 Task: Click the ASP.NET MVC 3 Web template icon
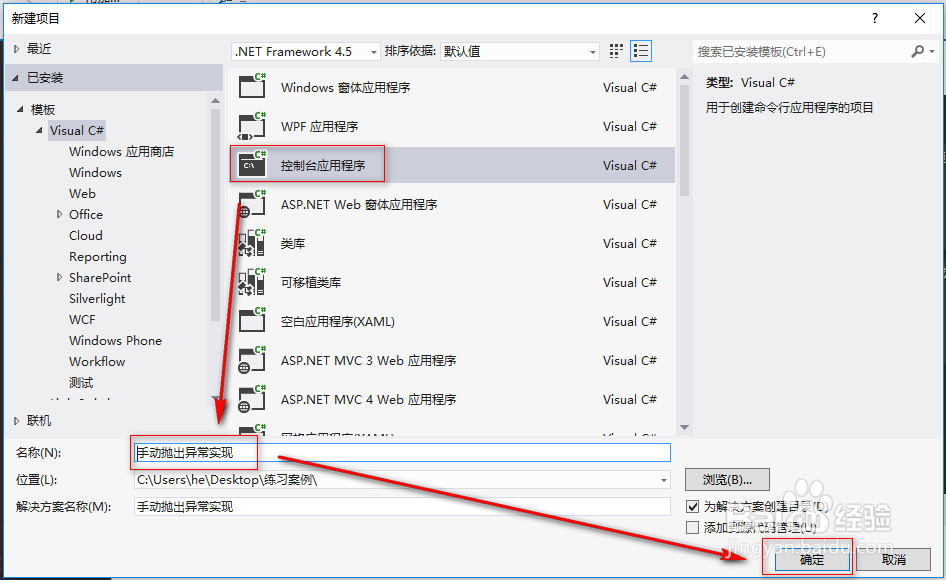(x=252, y=360)
